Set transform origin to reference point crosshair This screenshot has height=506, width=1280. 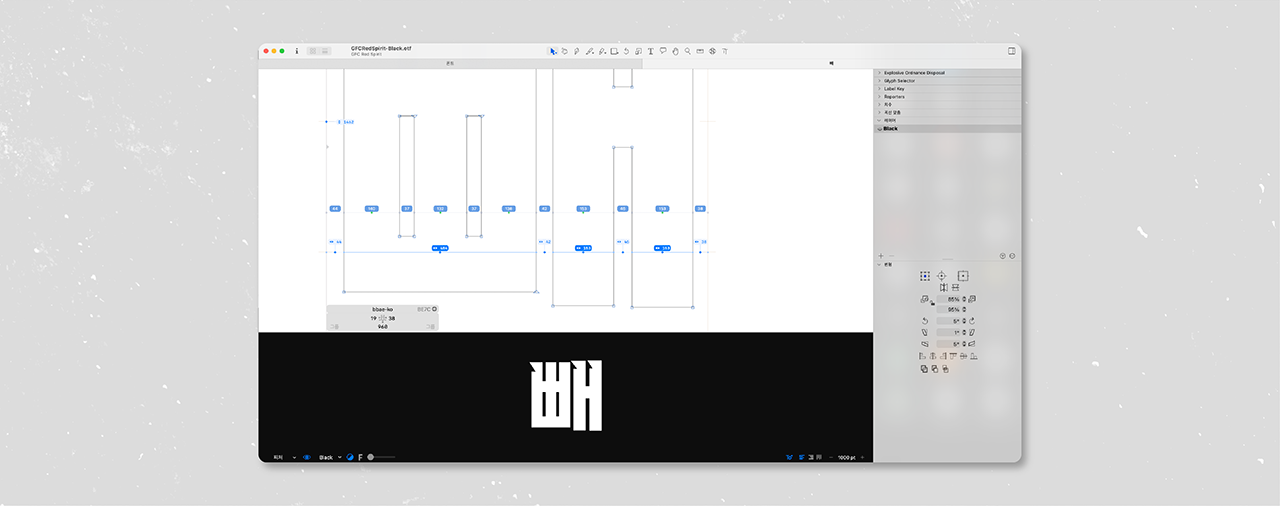[941, 276]
